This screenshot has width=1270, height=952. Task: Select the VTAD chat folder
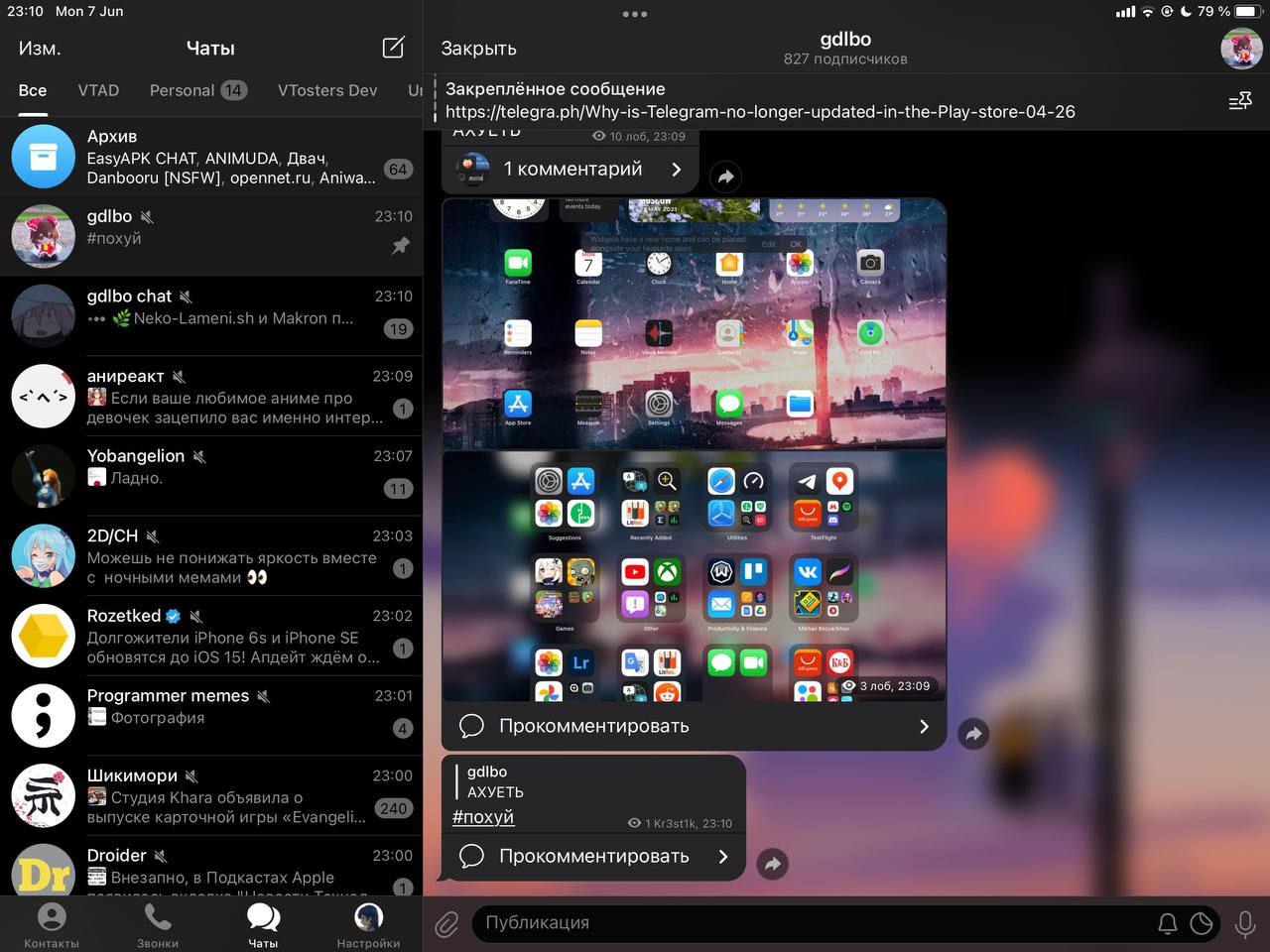click(98, 90)
